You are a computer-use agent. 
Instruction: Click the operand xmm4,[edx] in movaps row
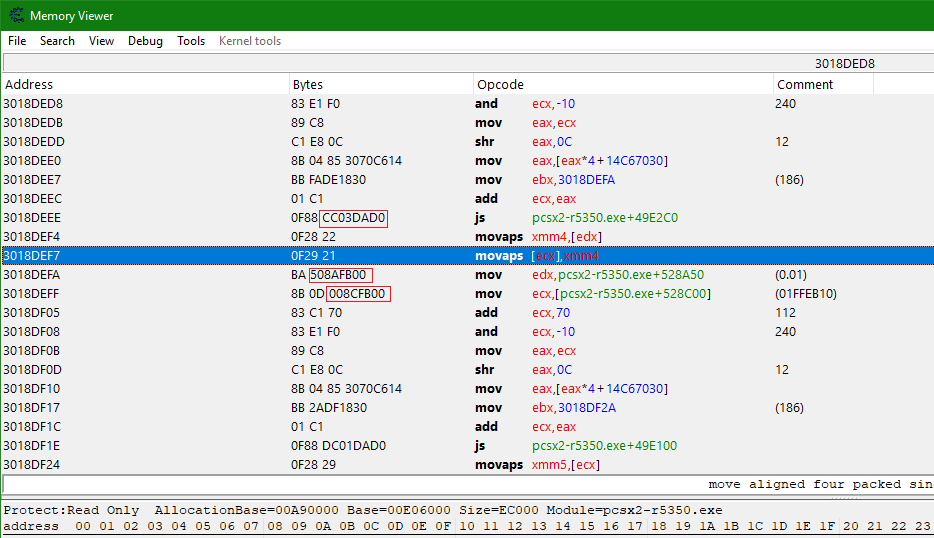tap(566, 237)
